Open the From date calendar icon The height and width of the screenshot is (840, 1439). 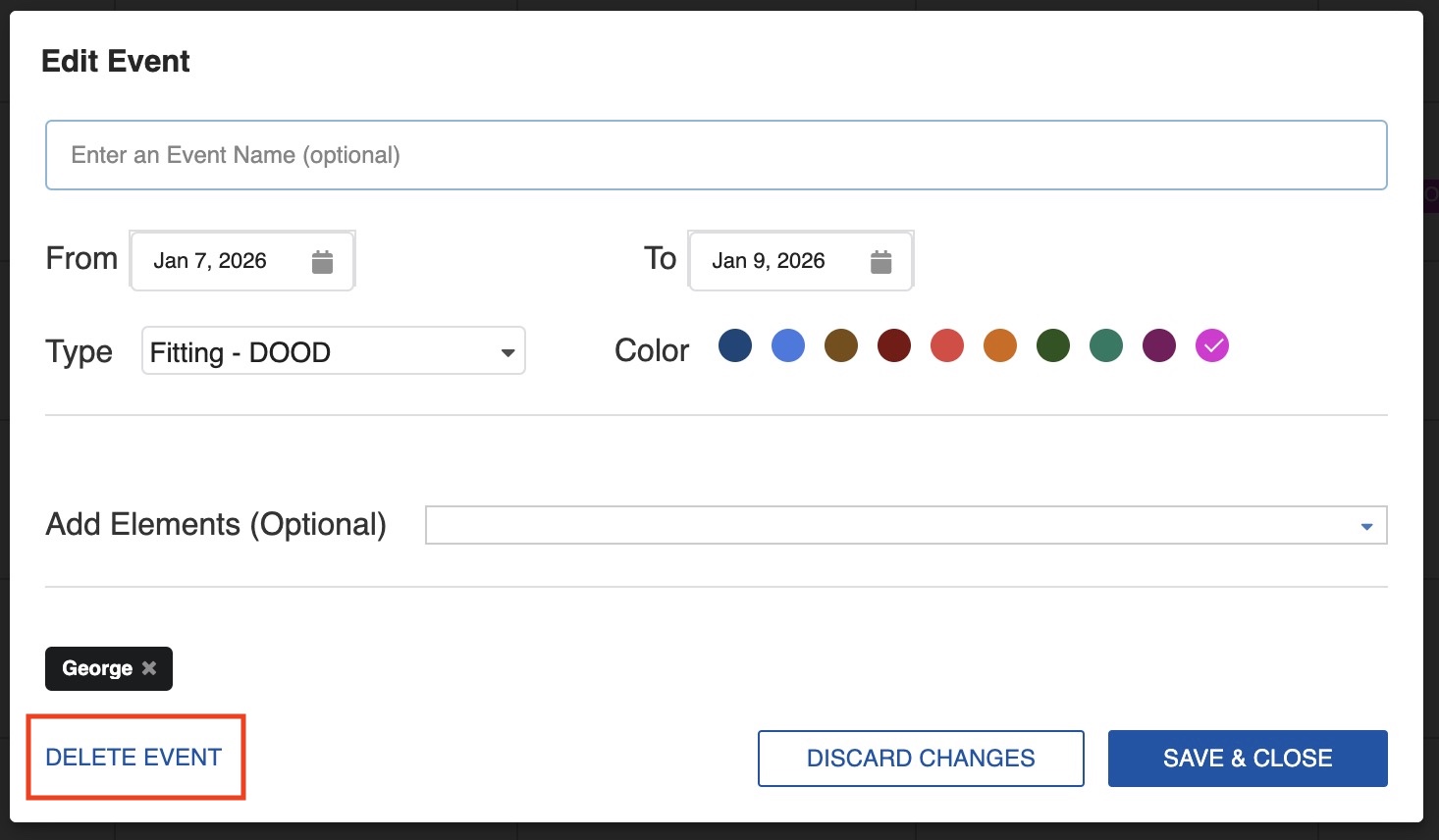pyautogui.click(x=322, y=262)
